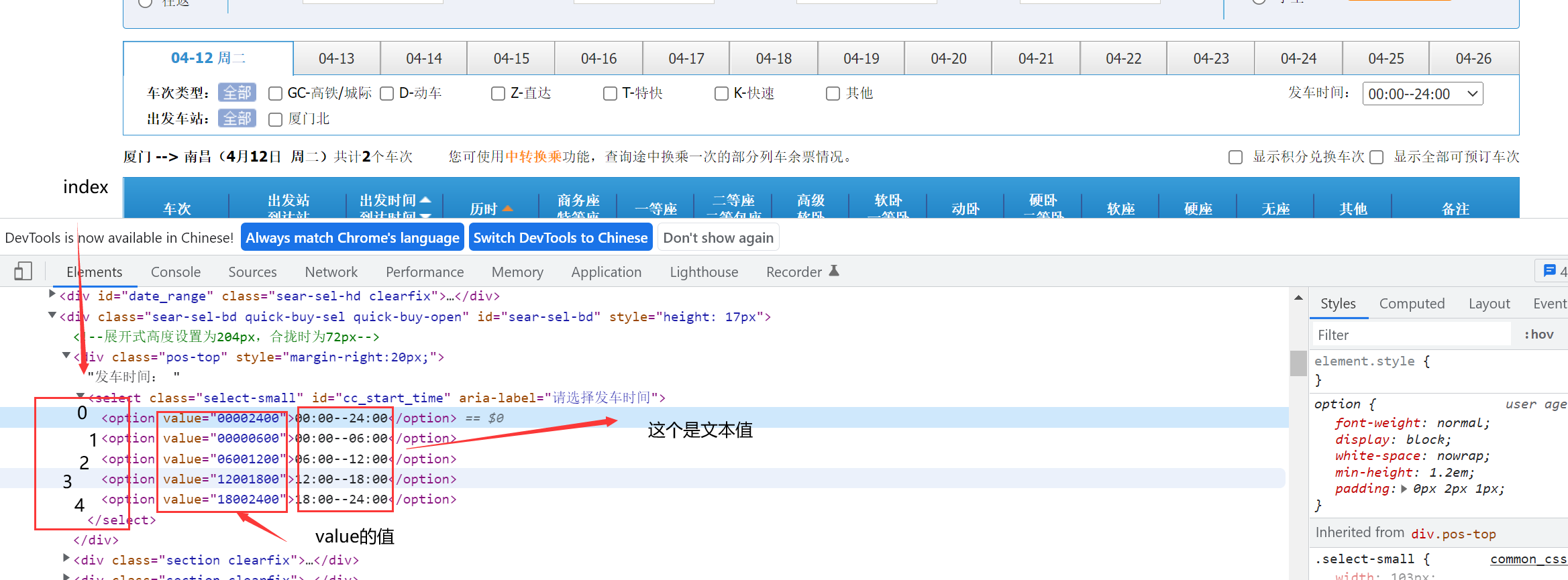Click the 备注 column header
This screenshot has height=580, width=1568.
click(x=1455, y=209)
